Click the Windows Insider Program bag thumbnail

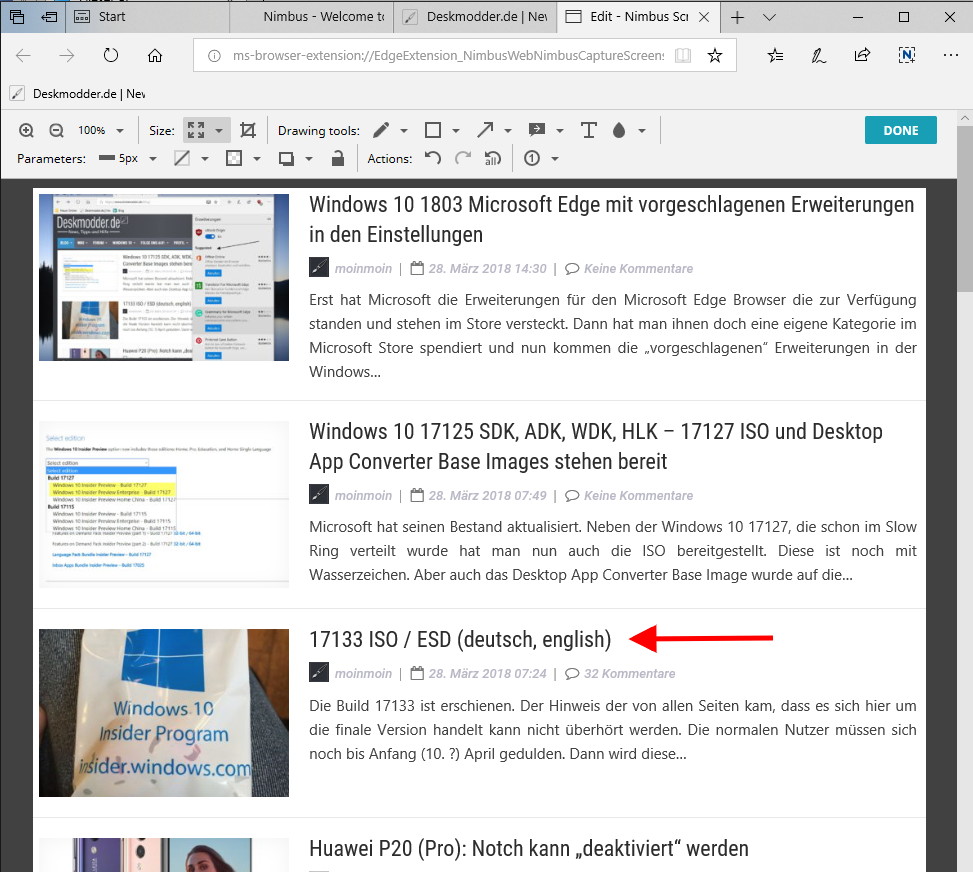click(x=164, y=713)
